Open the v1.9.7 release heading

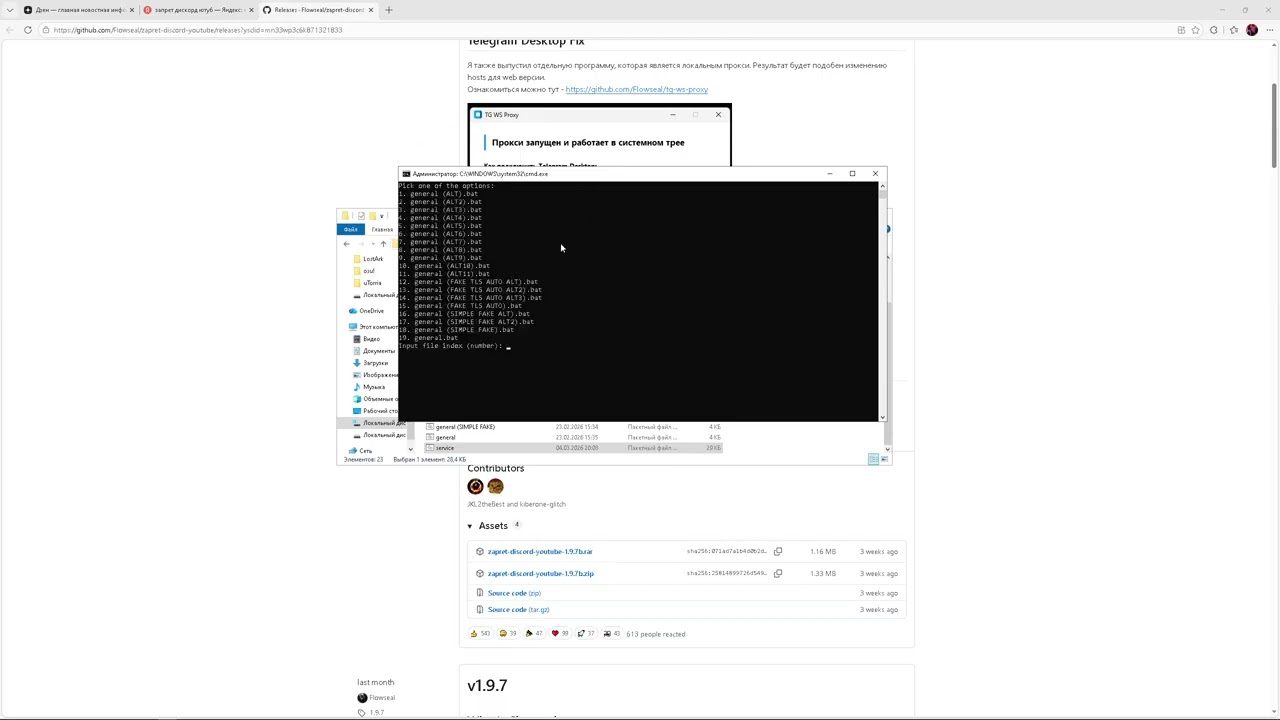pos(487,685)
